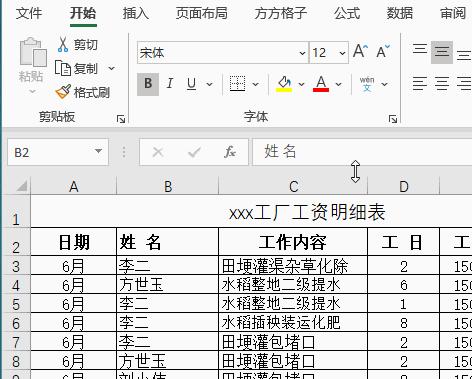This screenshot has width=472, height=379.
Task: Select column B header
Action: [168, 186]
